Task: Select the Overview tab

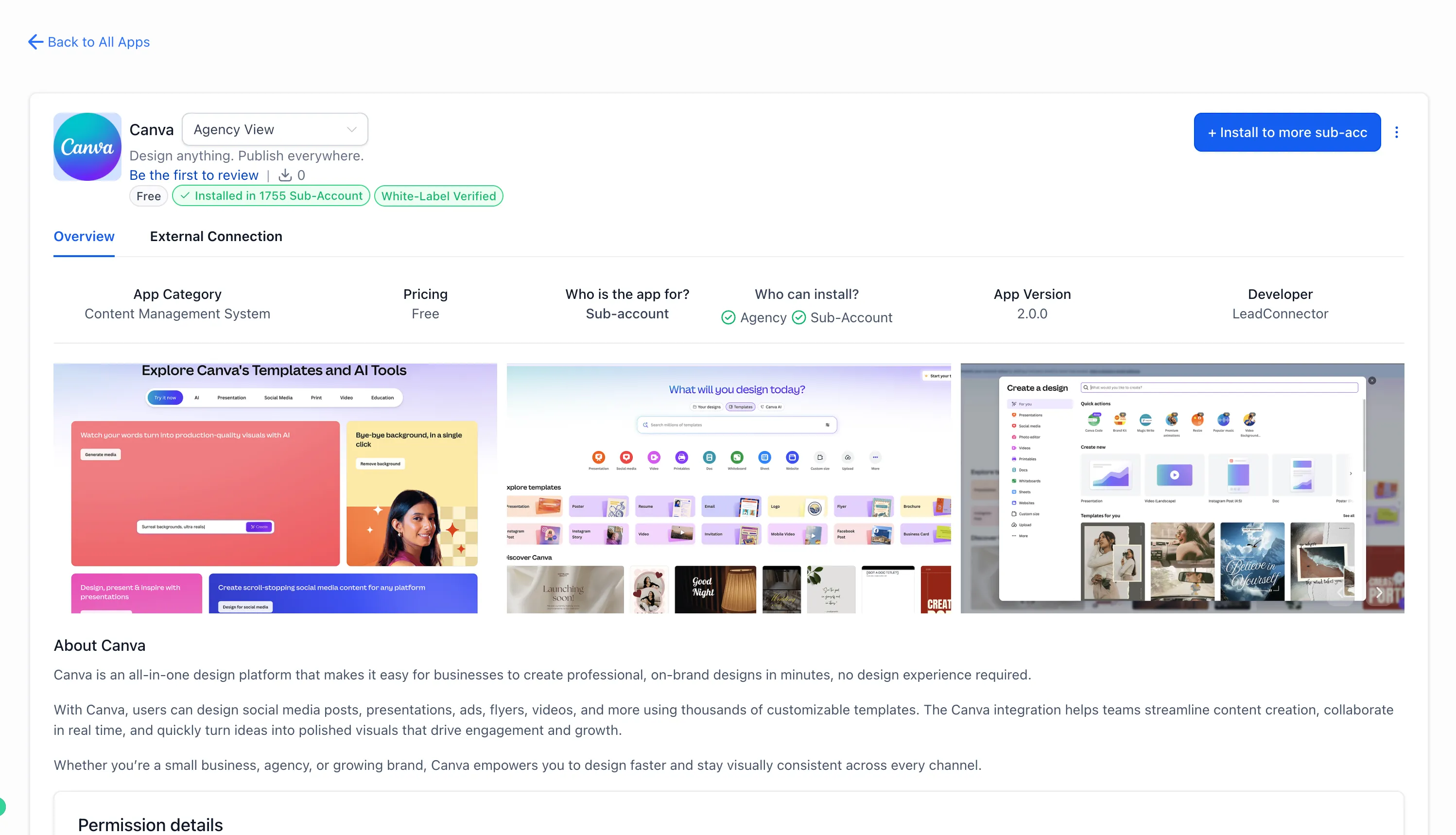Action: coord(84,236)
